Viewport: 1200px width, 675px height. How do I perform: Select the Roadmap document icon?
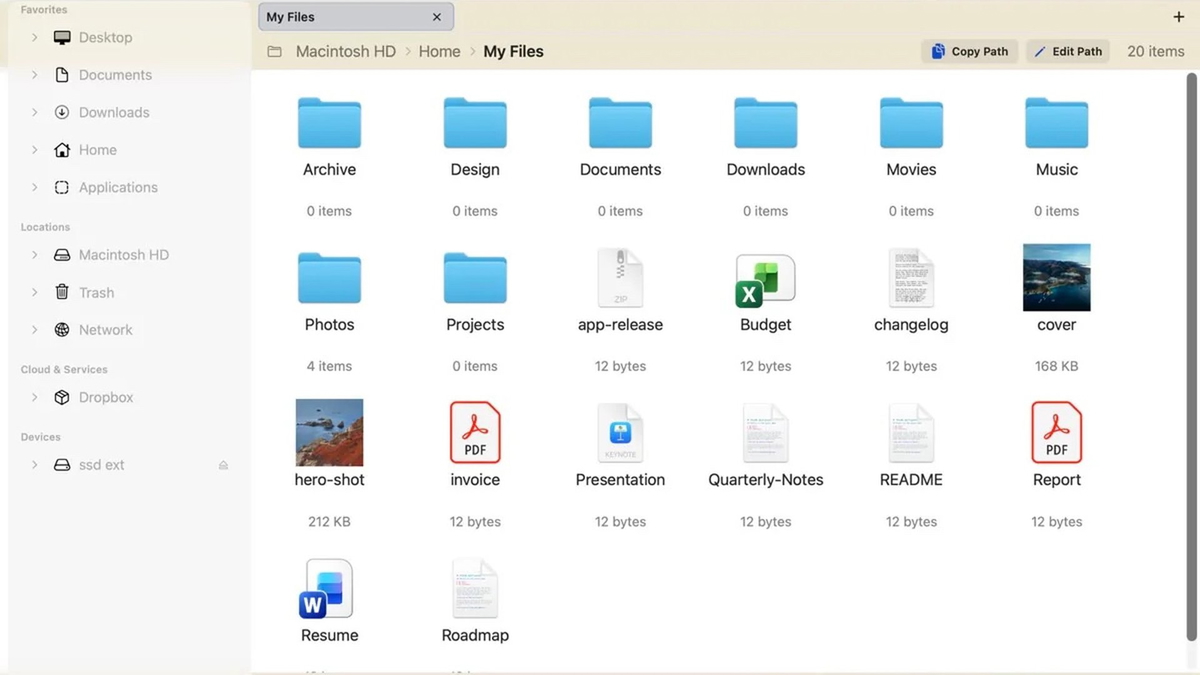(475, 588)
